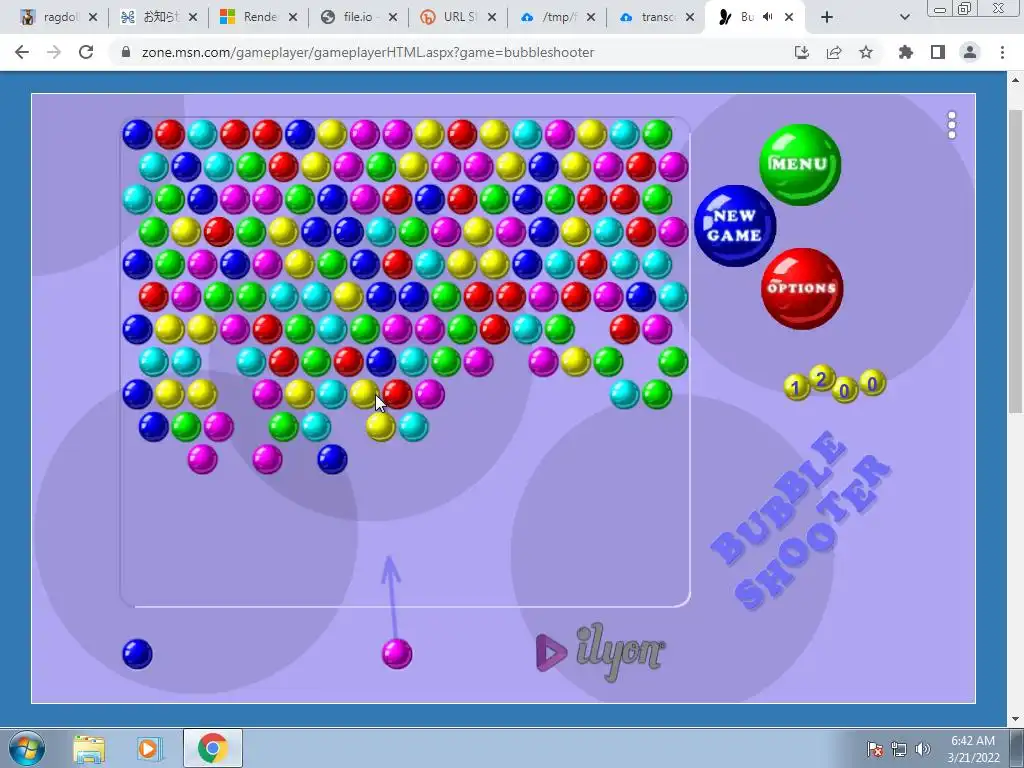Viewport: 1024px width, 768px height.
Task: View site information via the lock icon
Action: [127, 52]
